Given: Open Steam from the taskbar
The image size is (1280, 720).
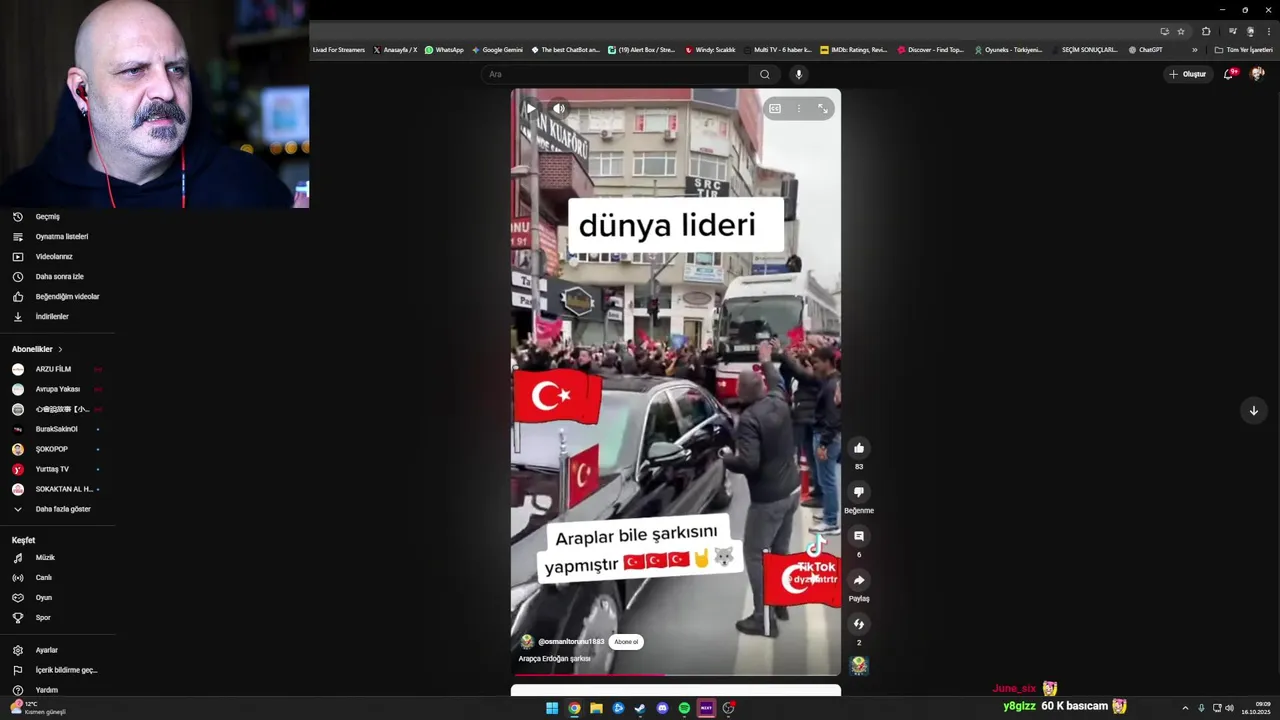Looking at the screenshot, I should [x=640, y=708].
